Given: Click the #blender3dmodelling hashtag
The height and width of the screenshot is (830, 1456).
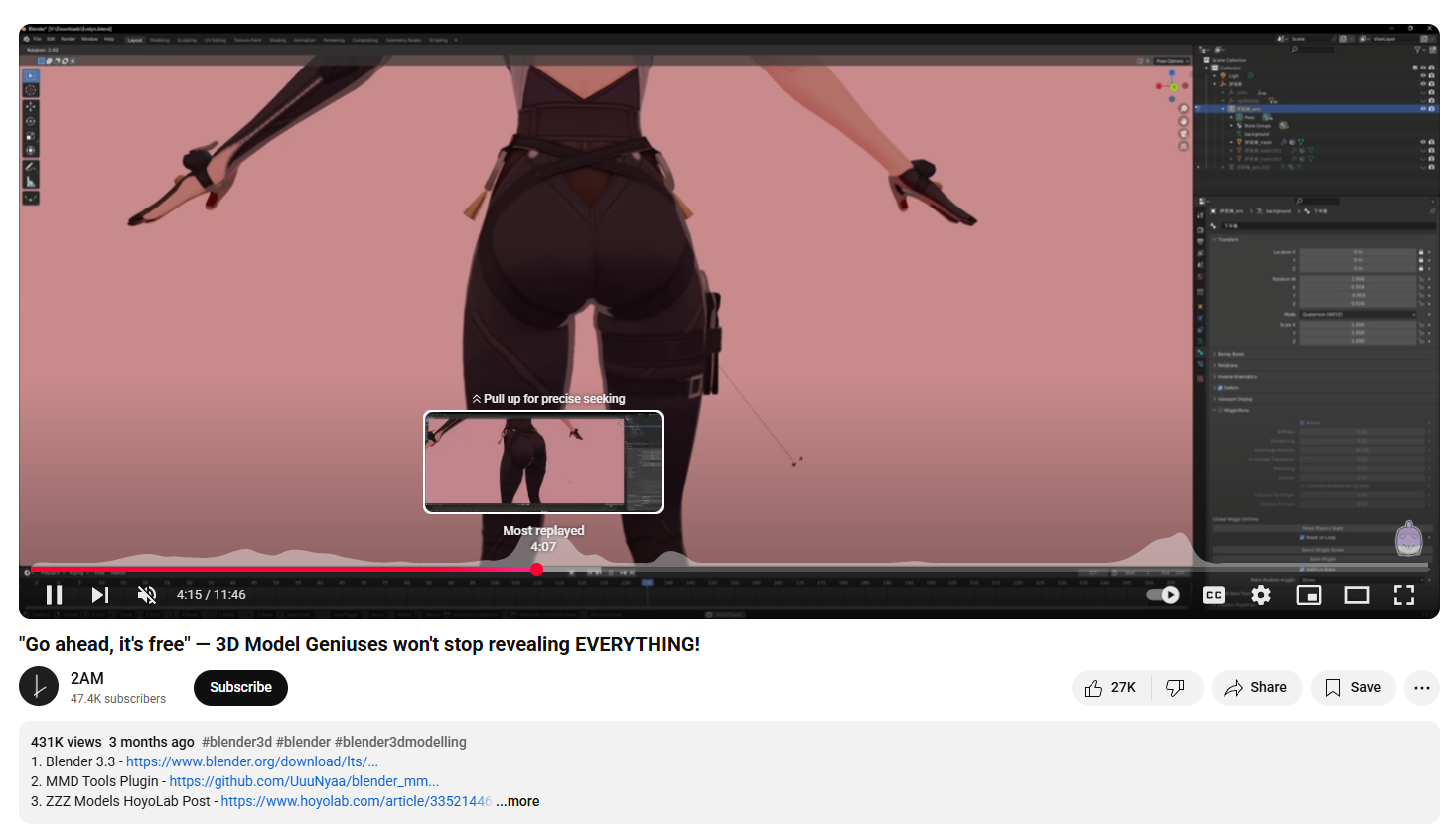Looking at the screenshot, I should tap(400, 743).
